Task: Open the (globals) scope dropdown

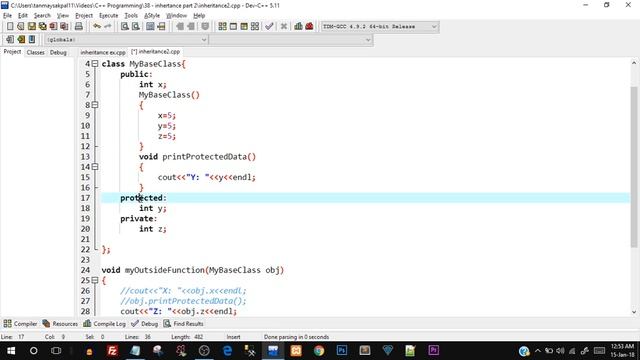Action: 127,40
